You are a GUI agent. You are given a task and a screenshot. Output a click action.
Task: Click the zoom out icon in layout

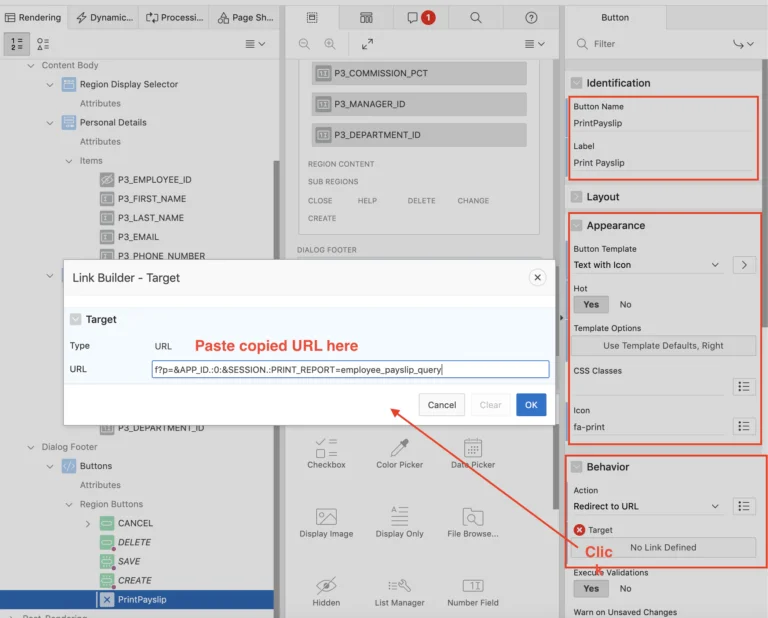(x=304, y=44)
